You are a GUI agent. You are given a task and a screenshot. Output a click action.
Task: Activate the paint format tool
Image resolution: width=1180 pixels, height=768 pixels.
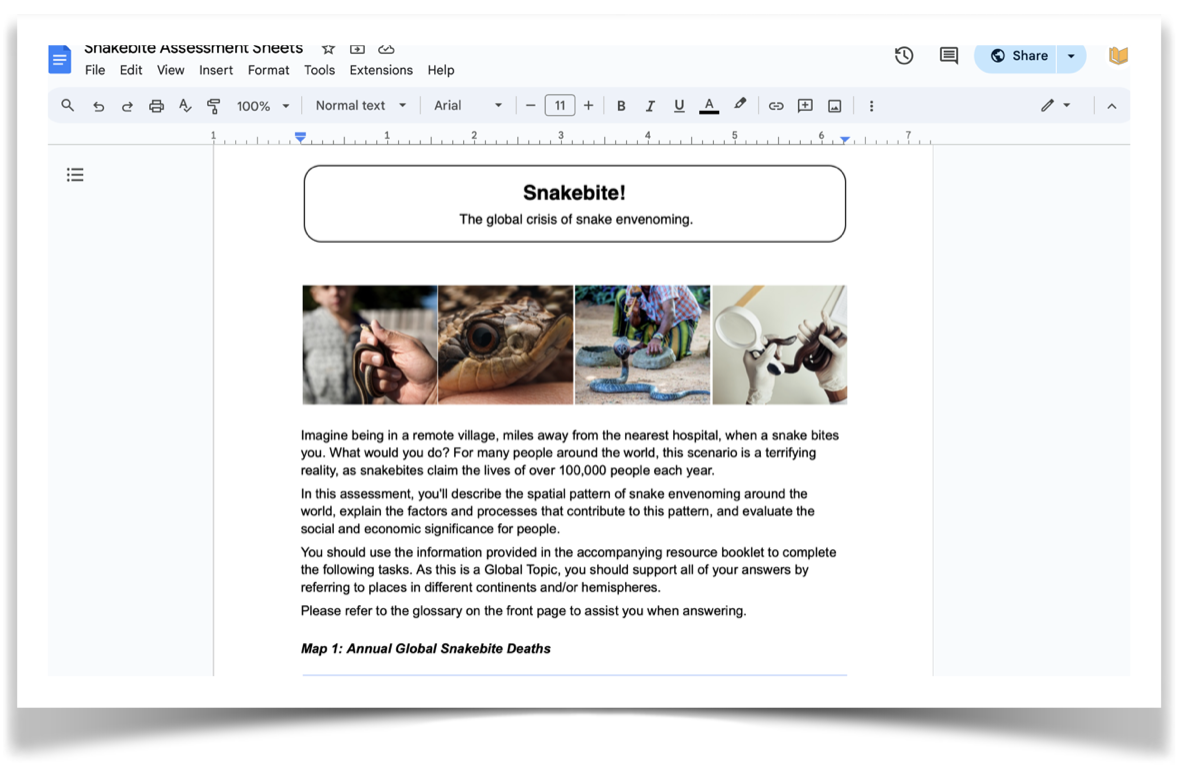click(214, 106)
